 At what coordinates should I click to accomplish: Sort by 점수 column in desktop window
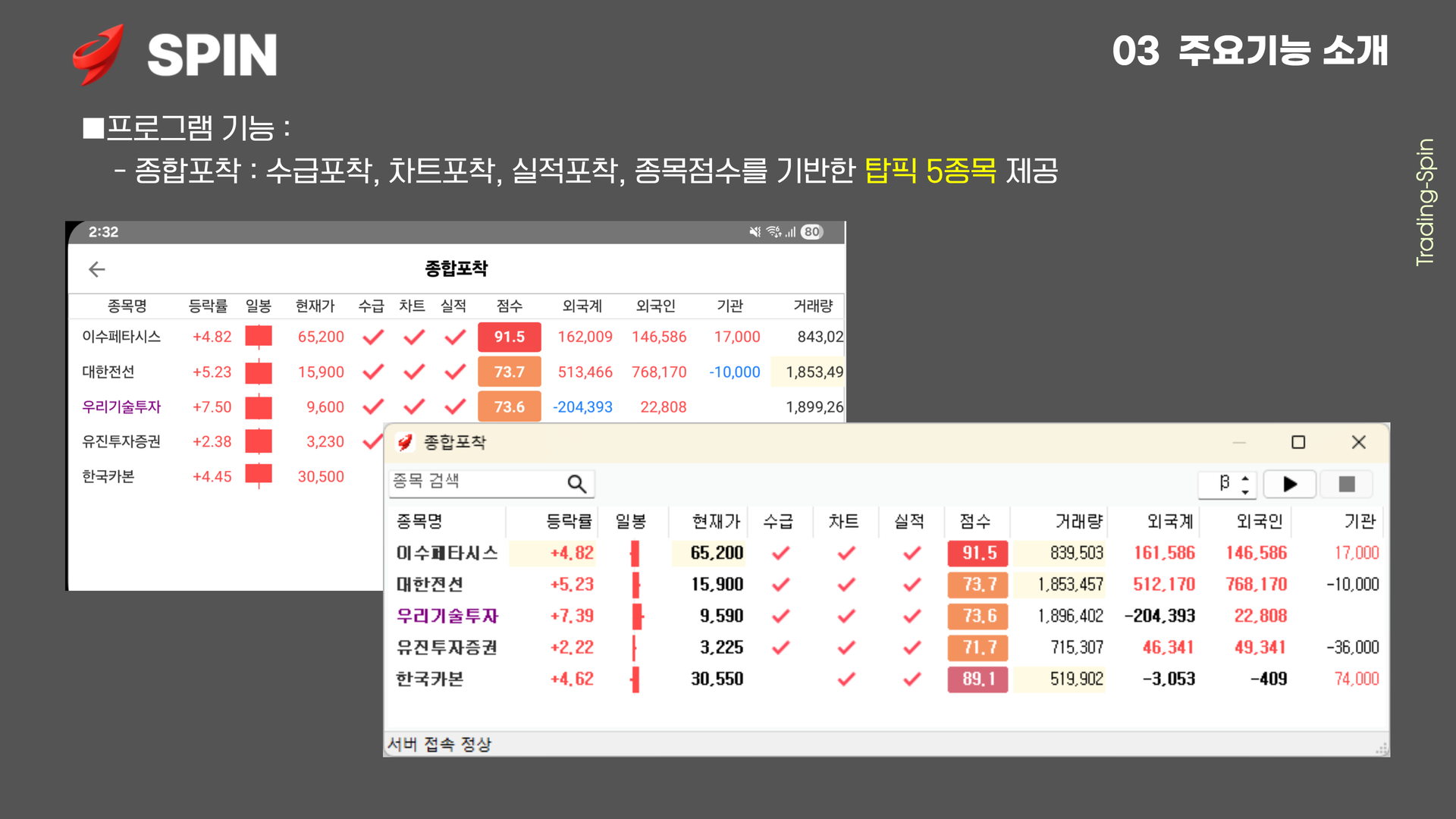point(975,521)
